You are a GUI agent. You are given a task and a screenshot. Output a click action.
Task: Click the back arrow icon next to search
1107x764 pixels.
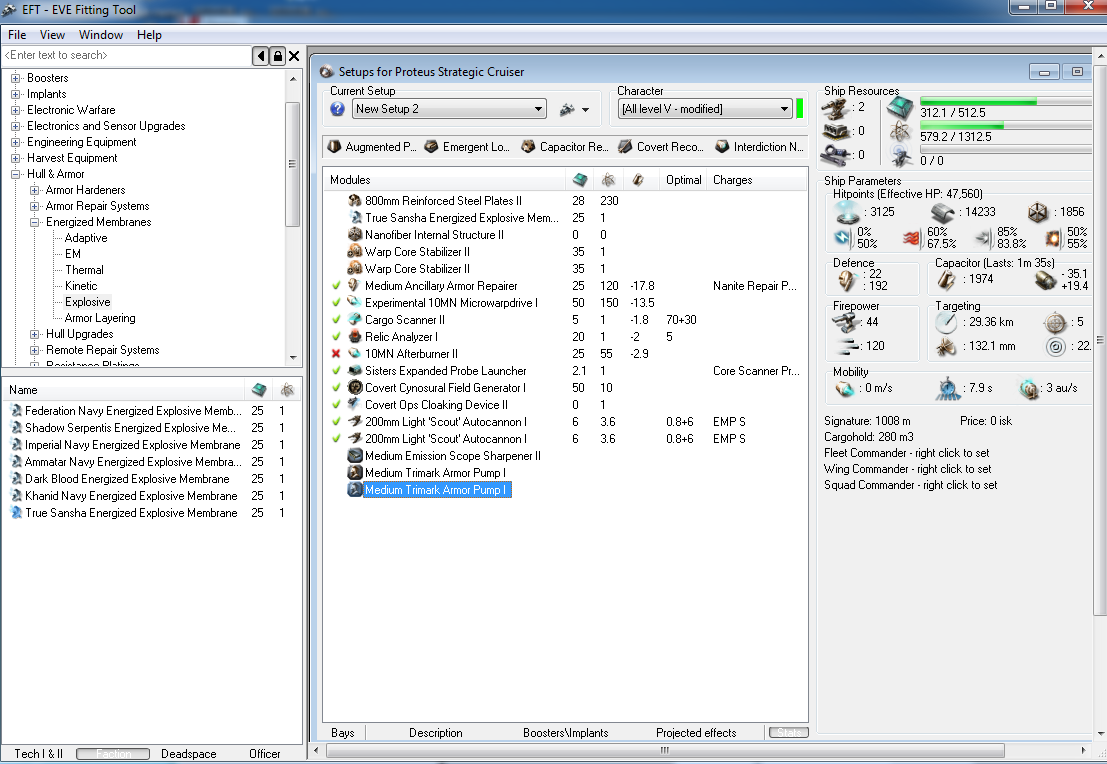pos(261,56)
